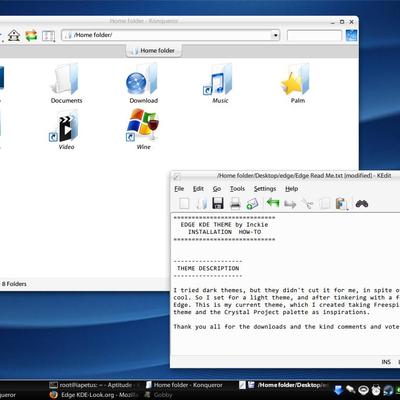Open the Settings menu in KEdit
This screenshot has height=400, width=400.
[265, 189]
